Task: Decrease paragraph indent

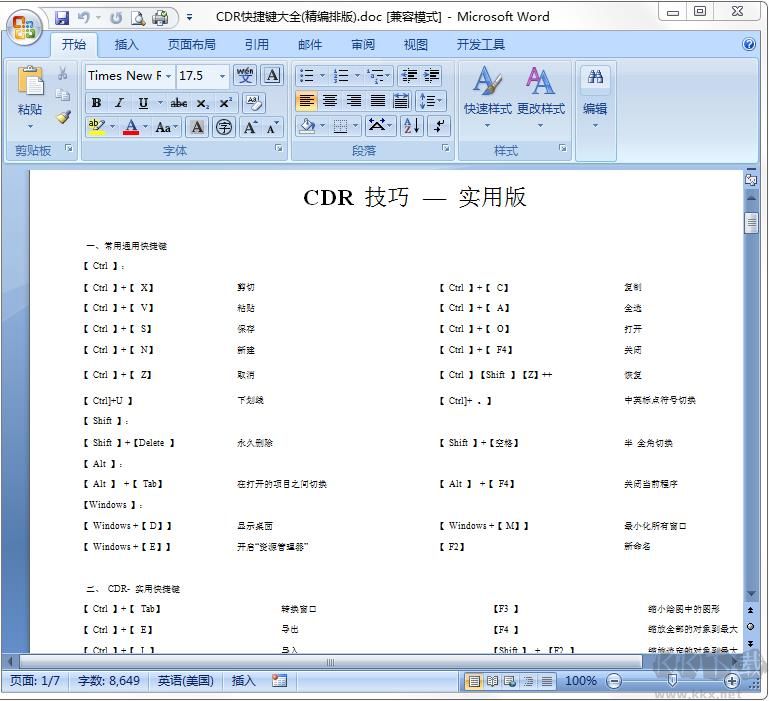Action: click(x=409, y=76)
